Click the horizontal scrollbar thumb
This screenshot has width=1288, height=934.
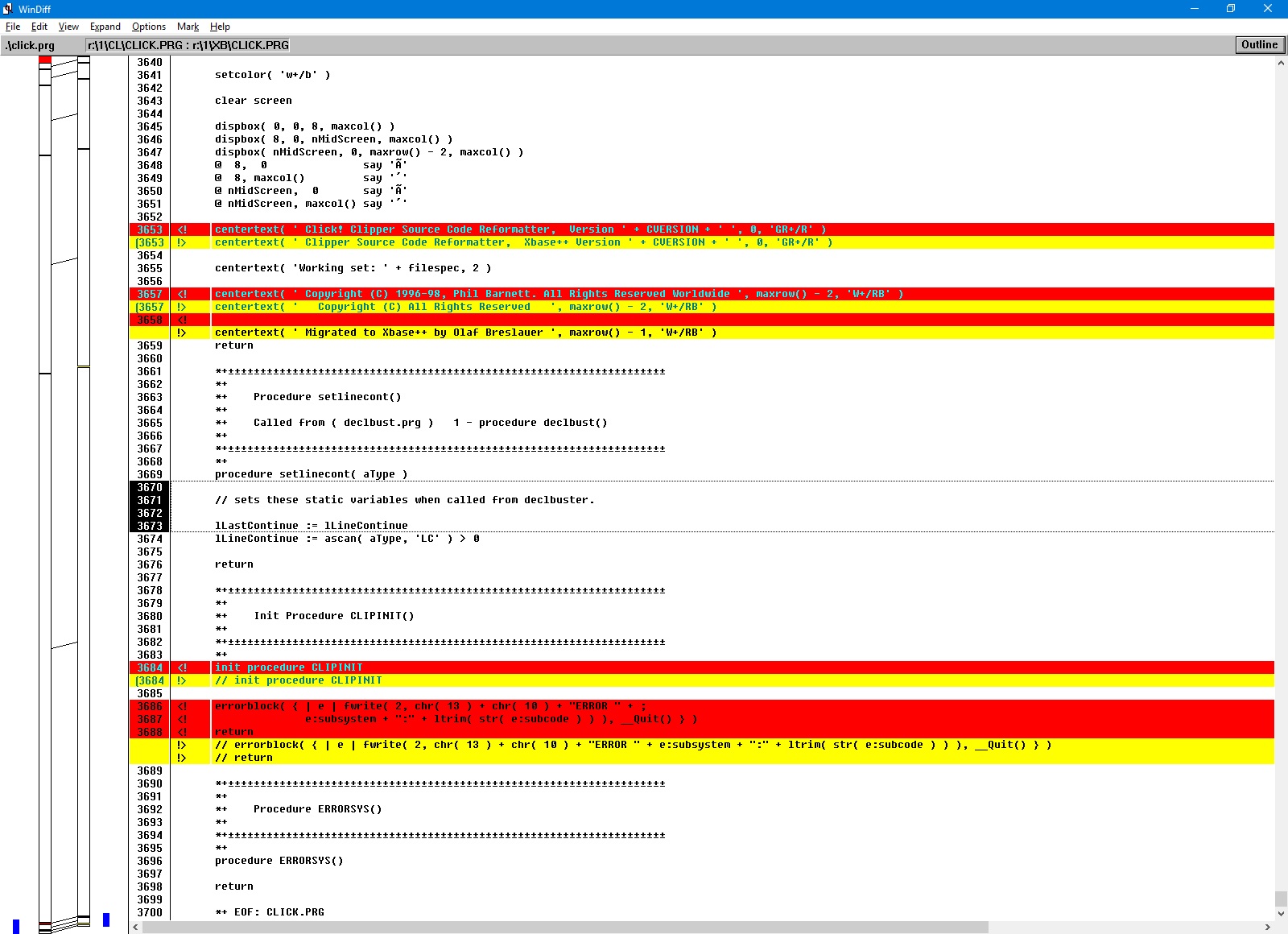click(565, 928)
